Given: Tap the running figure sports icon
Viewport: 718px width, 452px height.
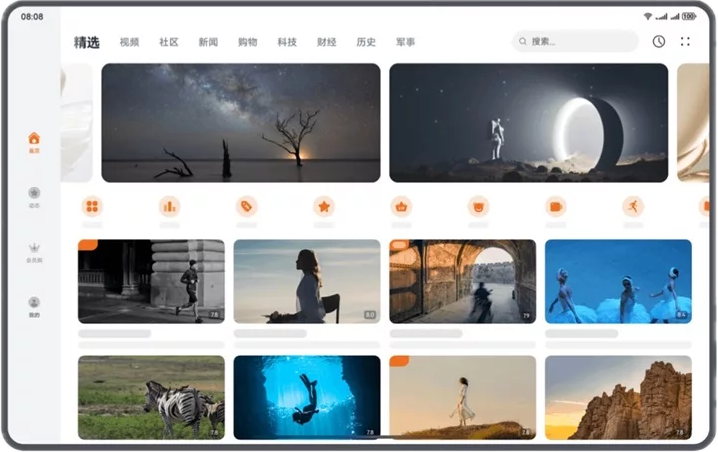Looking at the screenshot, I should pos(632,206).
